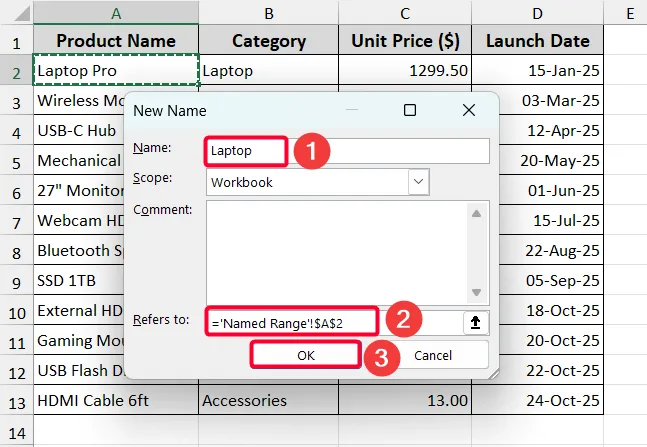Screen dimensions: 647x447
Task: Click inside the Comment text area
Action: point(347,253)
